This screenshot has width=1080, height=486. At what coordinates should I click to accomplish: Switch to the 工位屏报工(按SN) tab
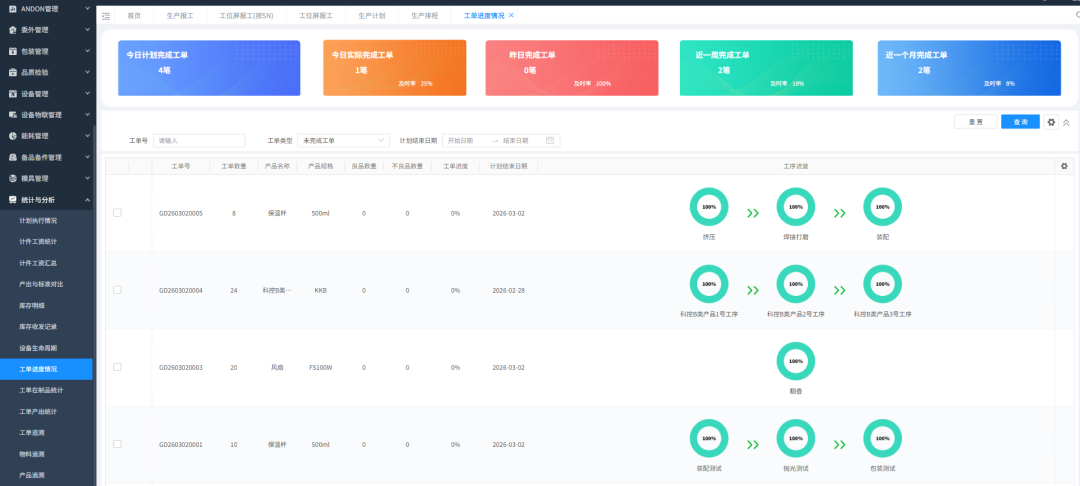(246, 15)
